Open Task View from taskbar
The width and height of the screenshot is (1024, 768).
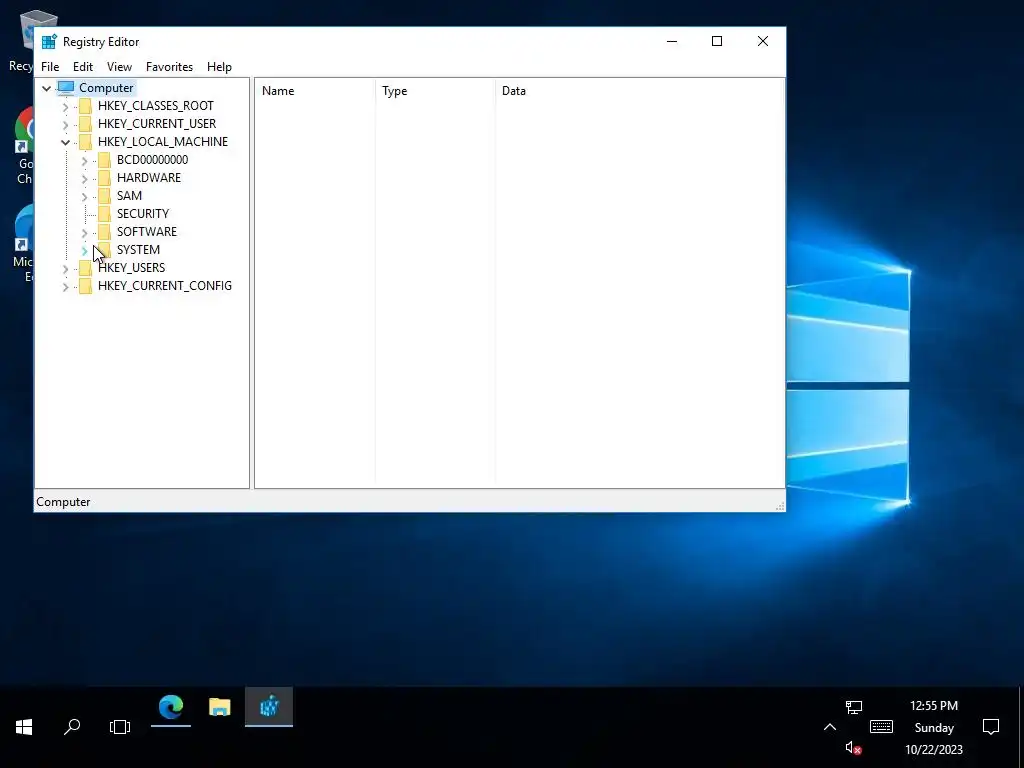click(x=120, y=727)
